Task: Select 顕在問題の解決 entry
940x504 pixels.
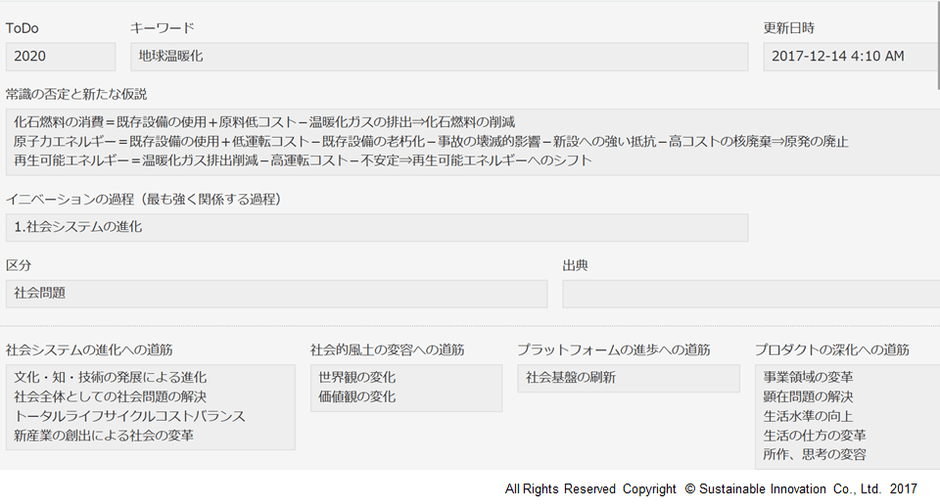Action: tap(808, 397)
